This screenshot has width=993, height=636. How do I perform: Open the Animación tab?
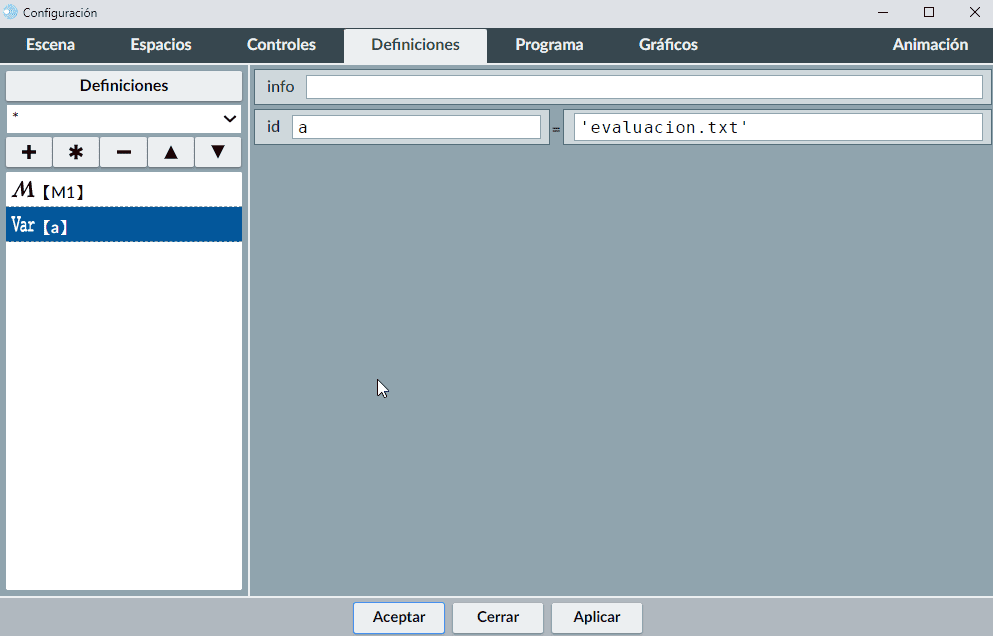(930, 45)
